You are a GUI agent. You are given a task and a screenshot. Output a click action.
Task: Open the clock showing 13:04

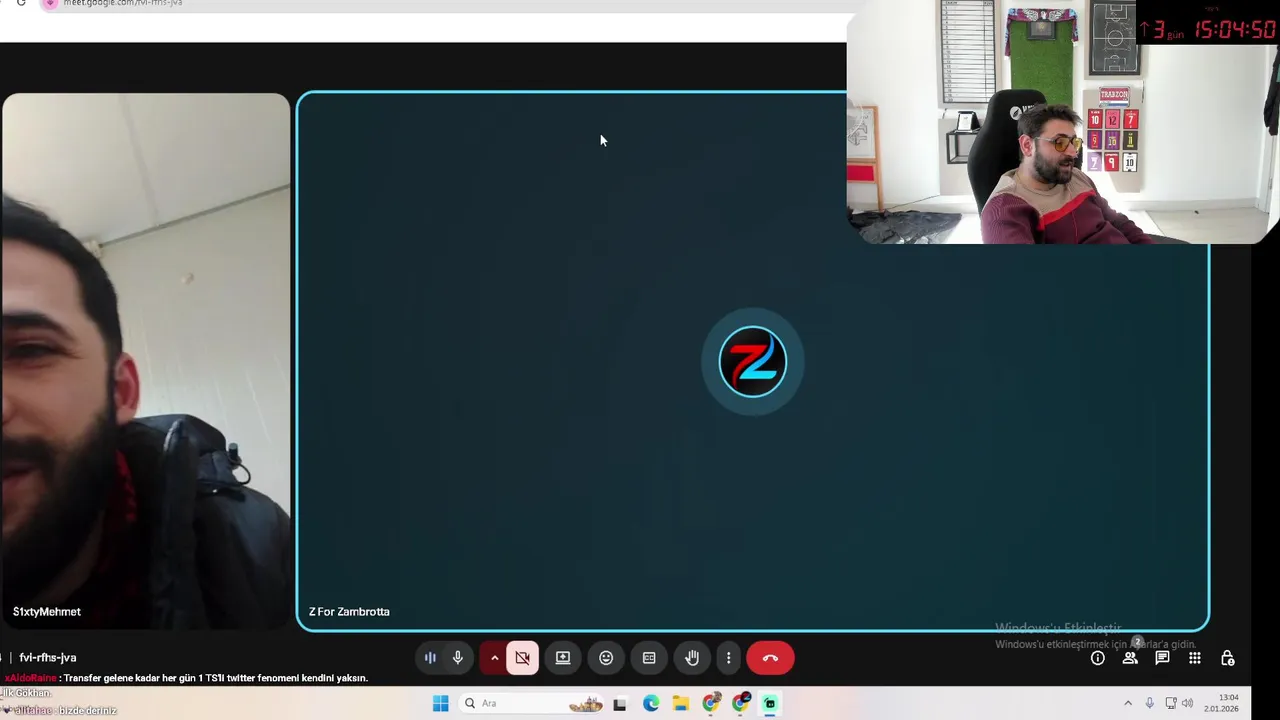click(1221, 703)
